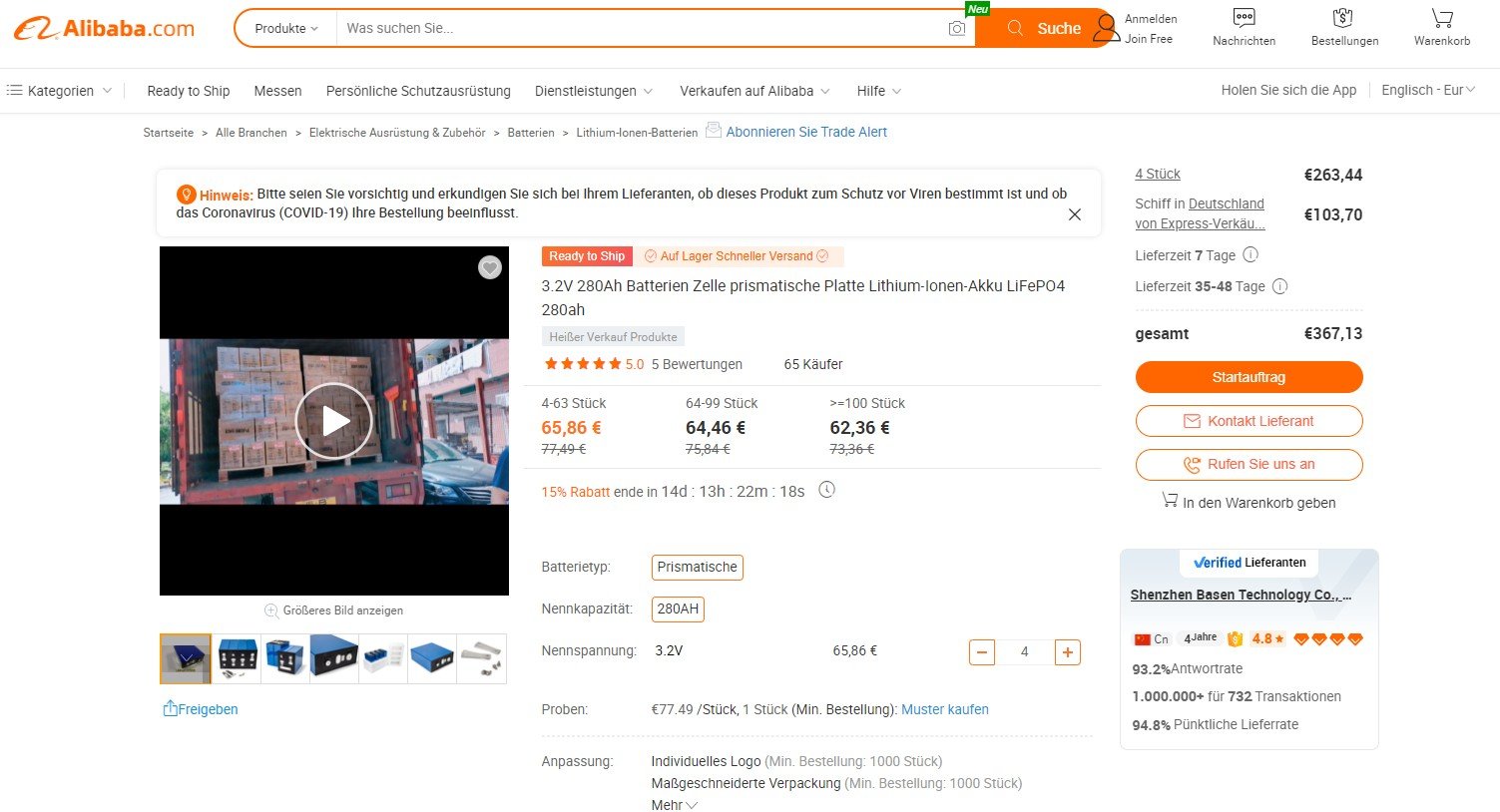Close the Coronavirus Hinweis notice
This screenshot has height=812, width=1500.
pos(1075,214)
